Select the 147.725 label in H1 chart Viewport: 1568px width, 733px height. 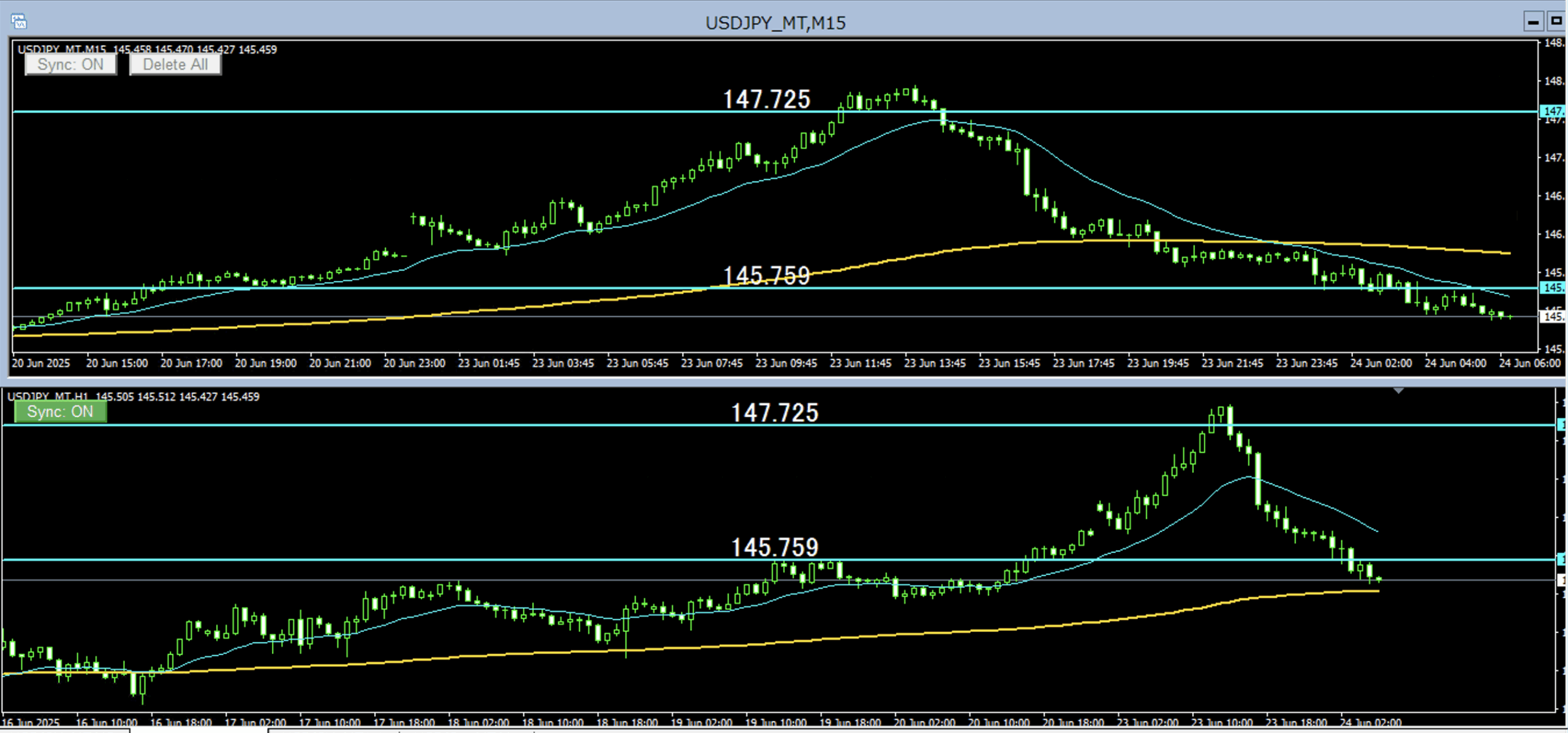click(x=775, y=413)
